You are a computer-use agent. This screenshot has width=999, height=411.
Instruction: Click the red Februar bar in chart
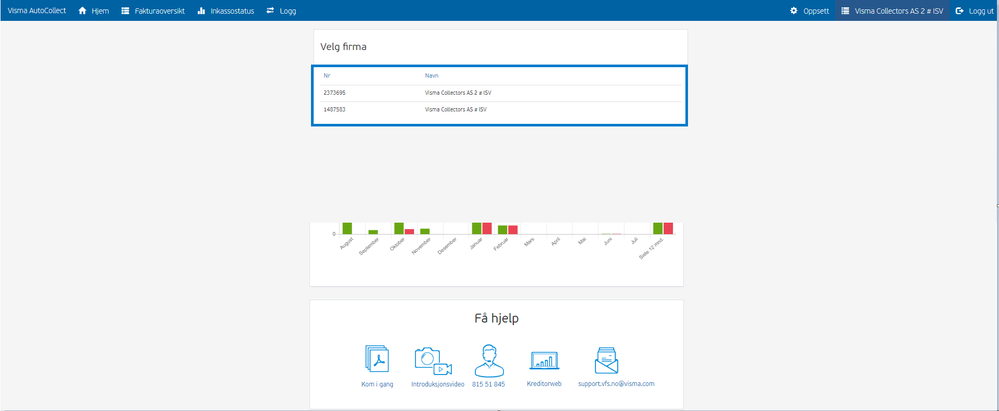click(513, 230)
